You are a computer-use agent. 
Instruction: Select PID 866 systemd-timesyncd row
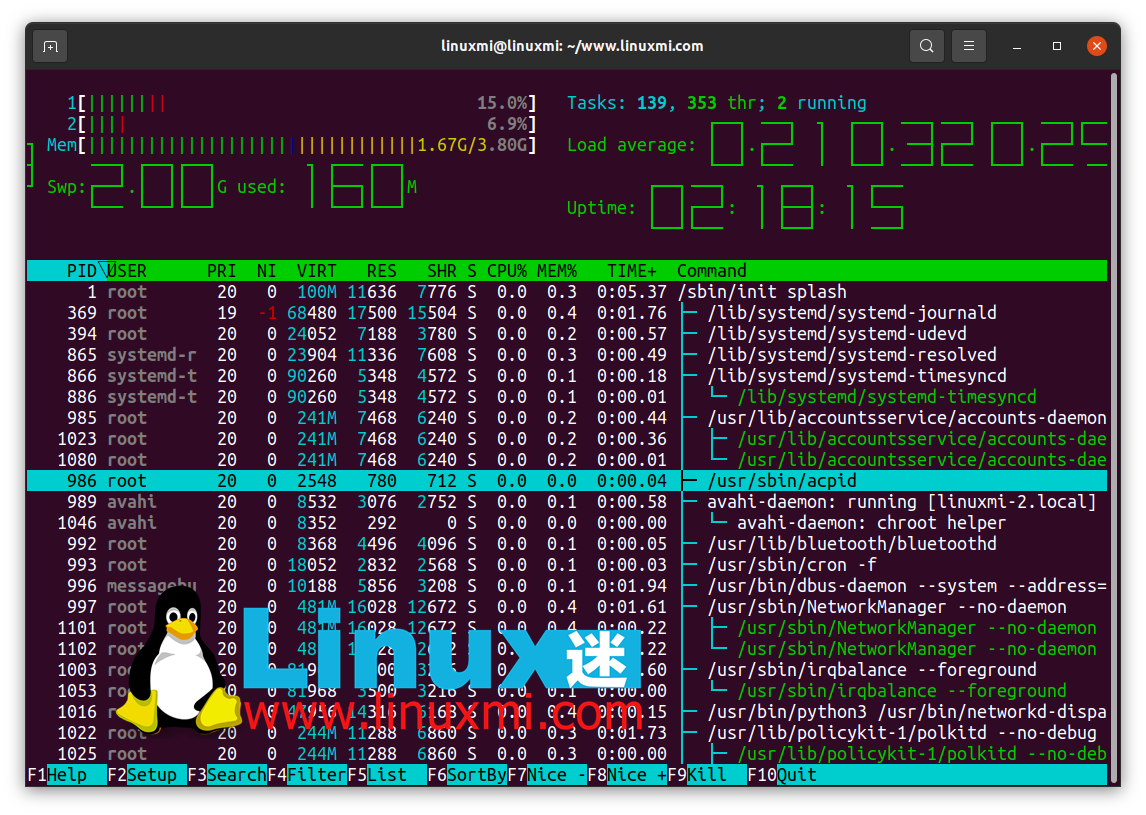567,376
